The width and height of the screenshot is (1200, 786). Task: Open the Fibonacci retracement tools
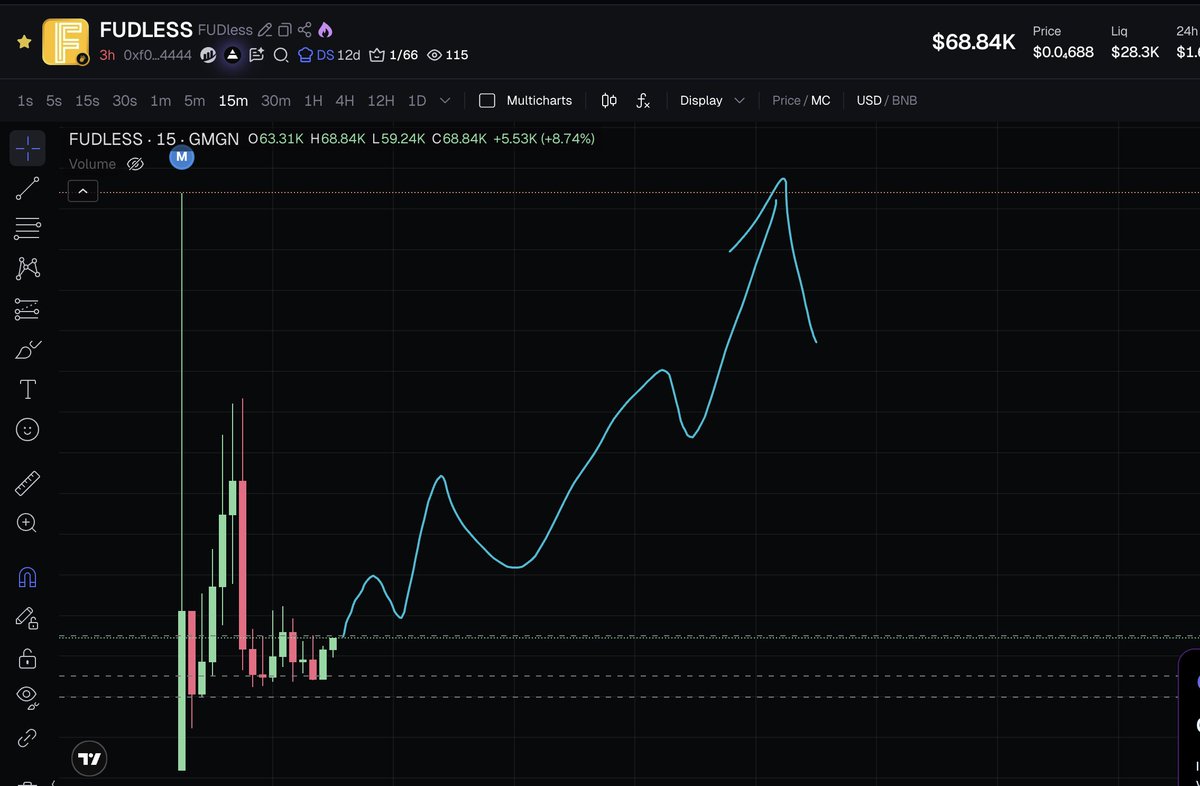27,228
